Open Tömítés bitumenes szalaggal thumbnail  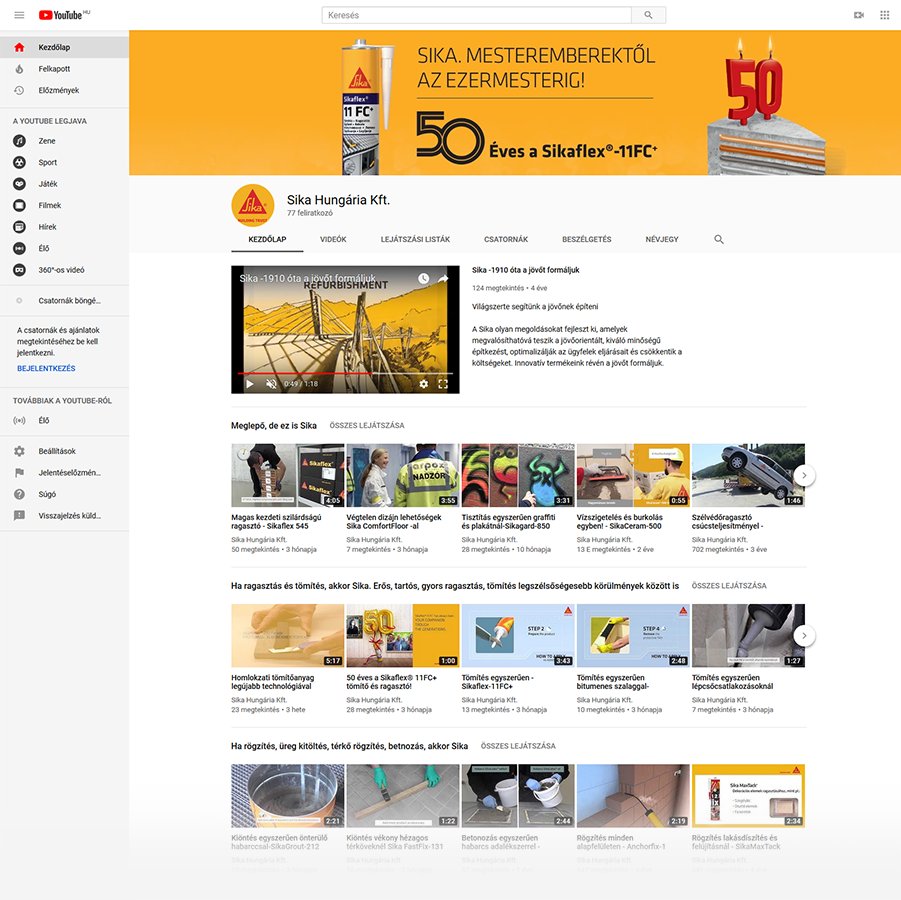pyautogui.click(x=633, y=636)
